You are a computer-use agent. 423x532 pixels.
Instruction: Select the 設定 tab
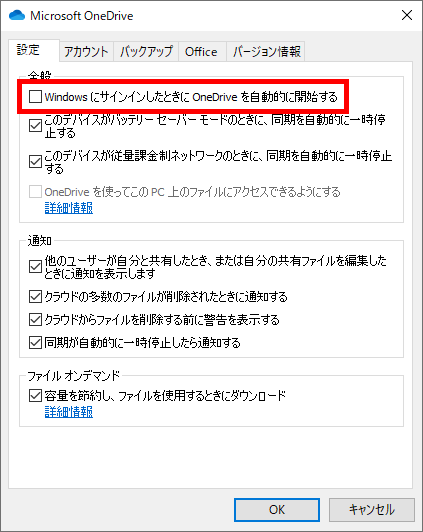(28, 50)
